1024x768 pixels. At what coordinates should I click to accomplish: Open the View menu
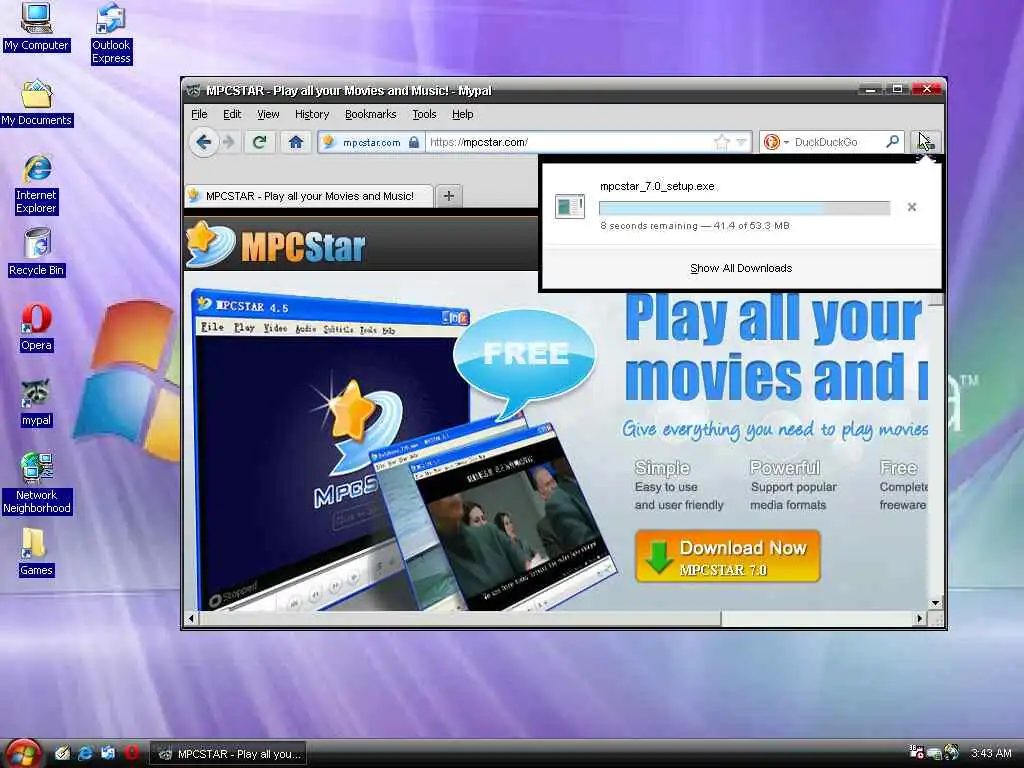coord(268,114)
